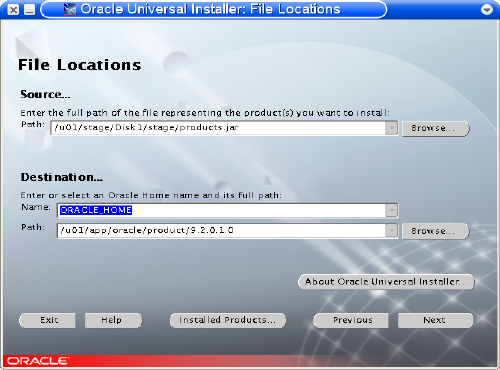Viewport: 500px width, 370px height.
Task: Click the File Locations heading
Action: pos(79,65)
